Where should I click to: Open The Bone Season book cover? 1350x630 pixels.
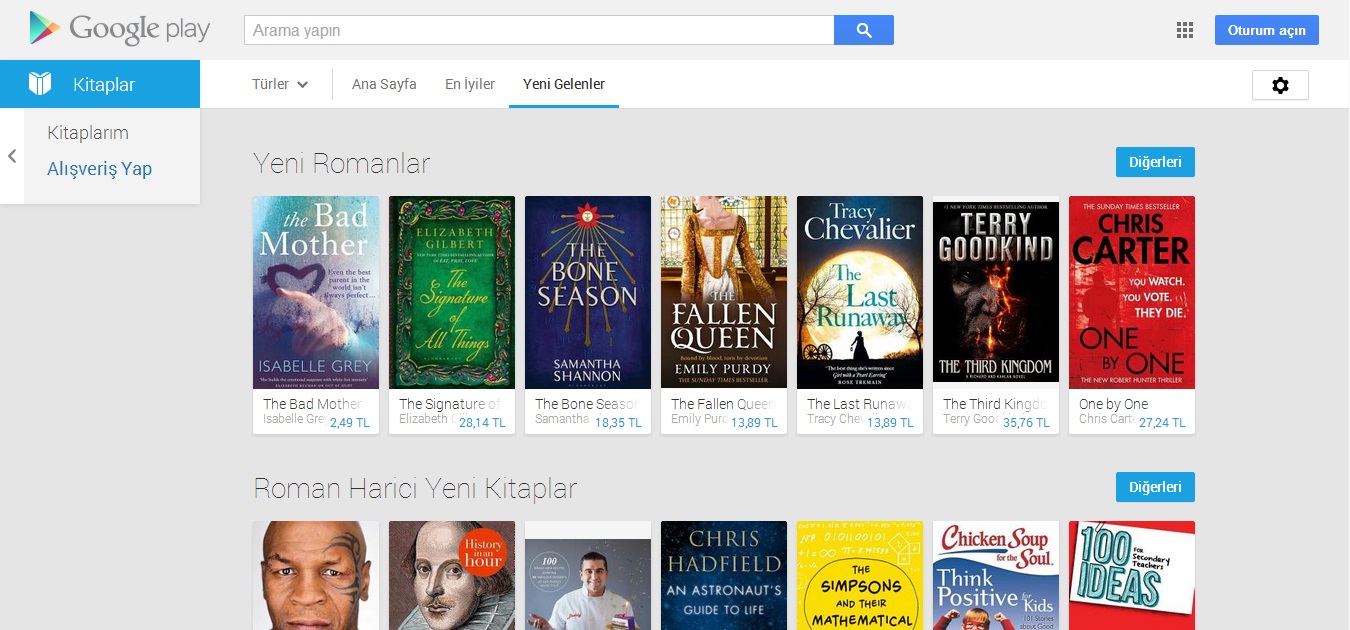[588, 292]
